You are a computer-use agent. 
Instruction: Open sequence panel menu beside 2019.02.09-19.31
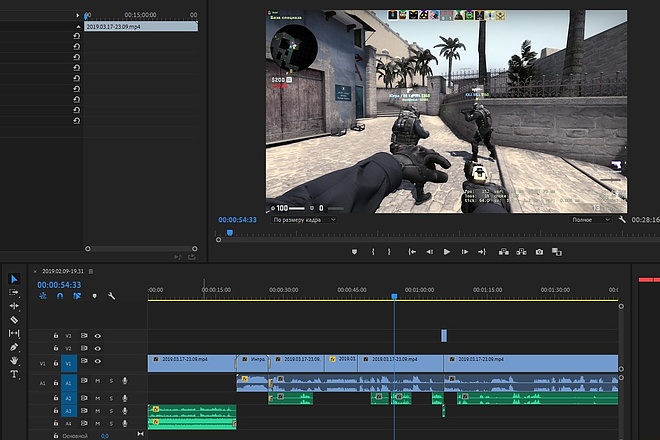tap(91, 271)
